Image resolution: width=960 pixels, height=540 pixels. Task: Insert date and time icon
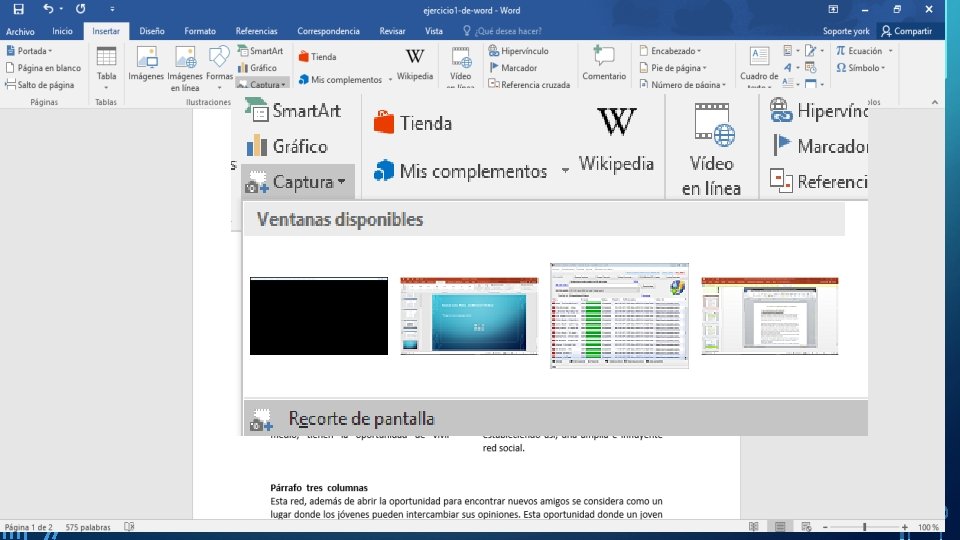(x=811, y=68)
